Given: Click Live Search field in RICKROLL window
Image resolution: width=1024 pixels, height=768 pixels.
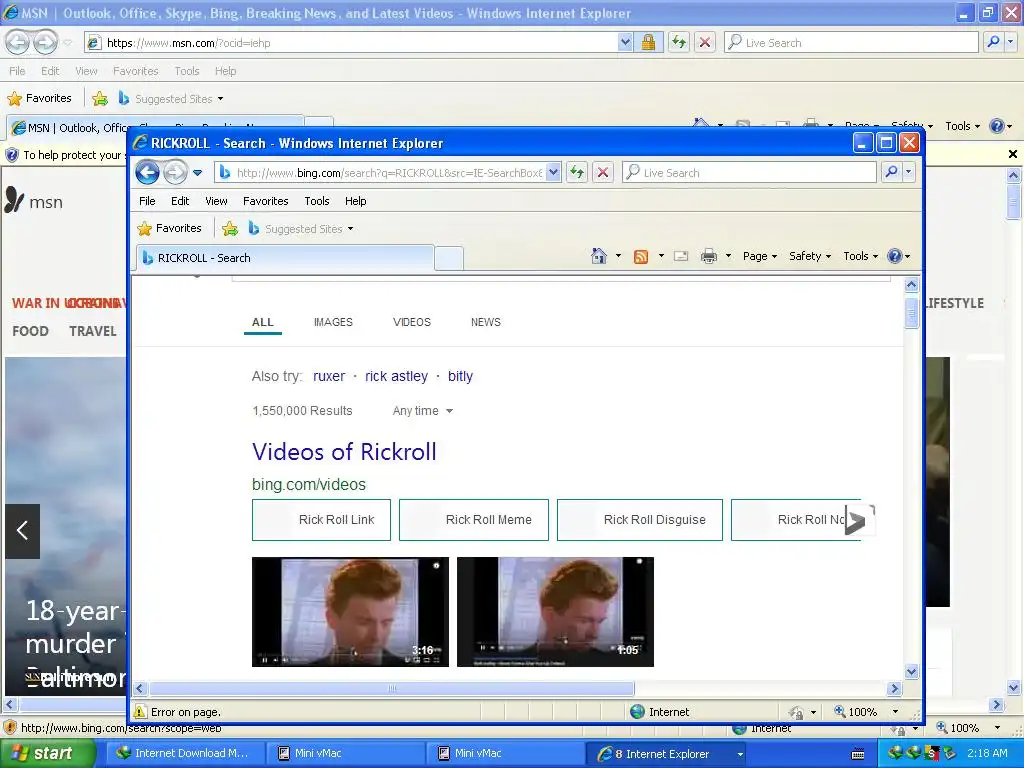Looking at the screenshot, I should pos(750,172).
